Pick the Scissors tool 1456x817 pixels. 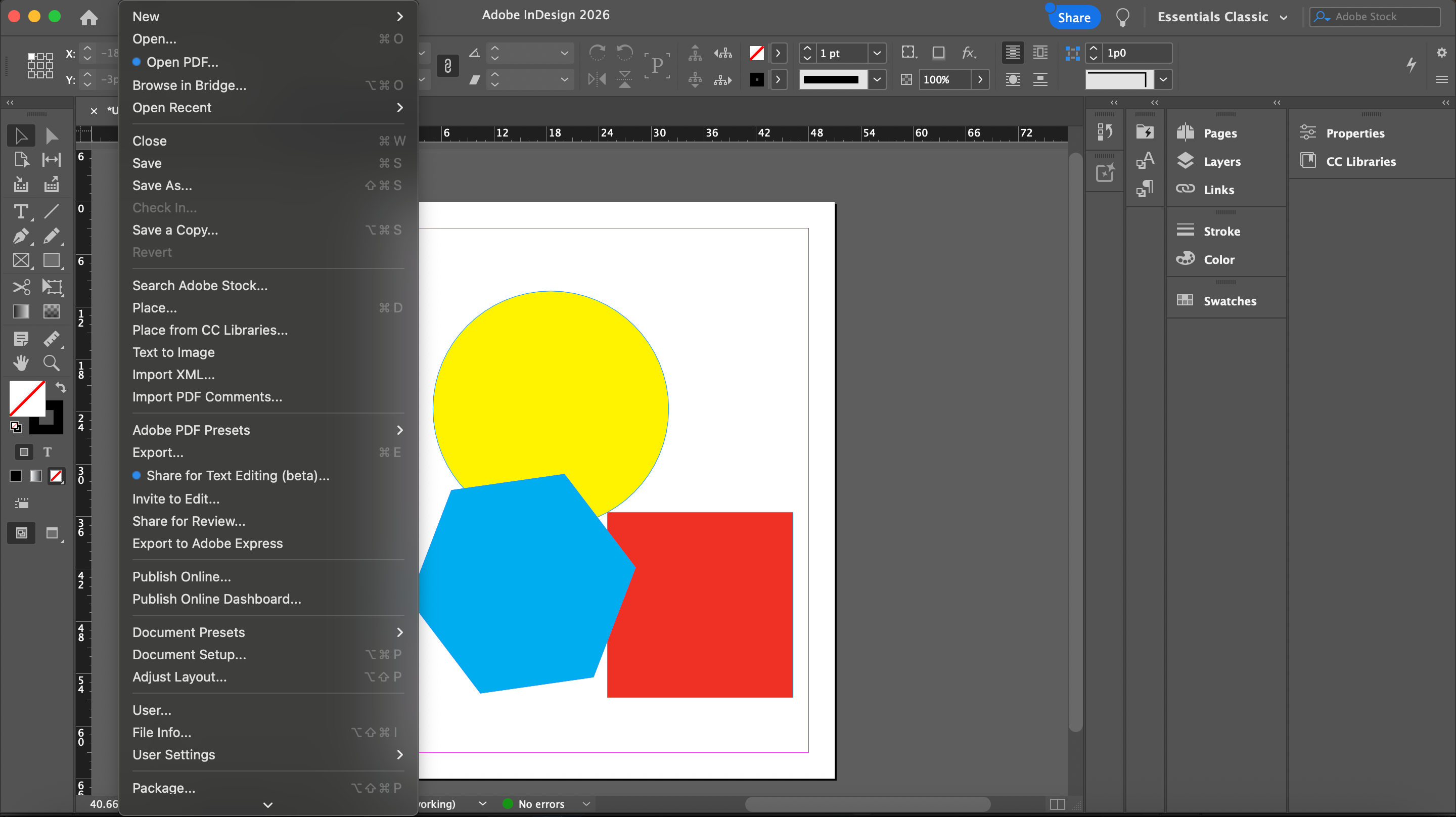pos(21,287)
